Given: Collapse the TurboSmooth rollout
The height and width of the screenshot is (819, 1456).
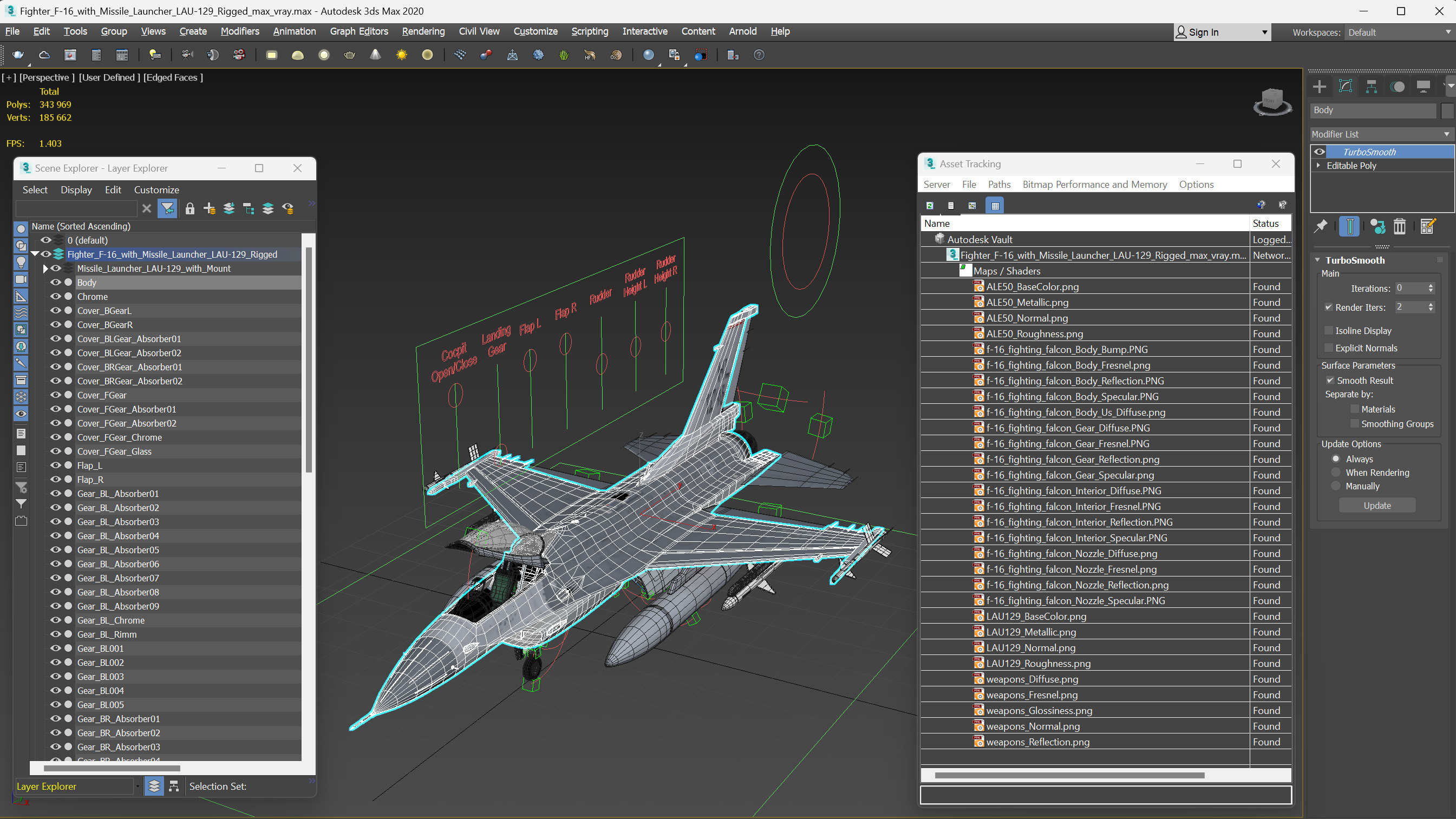Looking at the screenshot, I should [1317, 260].
